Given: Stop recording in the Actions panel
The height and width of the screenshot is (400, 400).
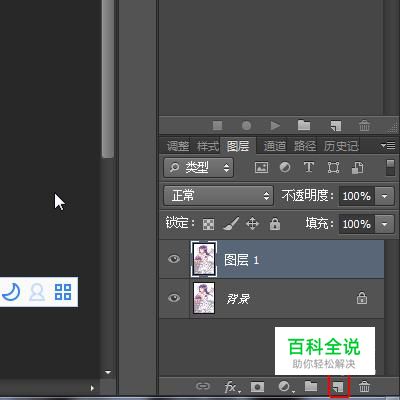Looking at the screenshot, I should coord(218,126).
